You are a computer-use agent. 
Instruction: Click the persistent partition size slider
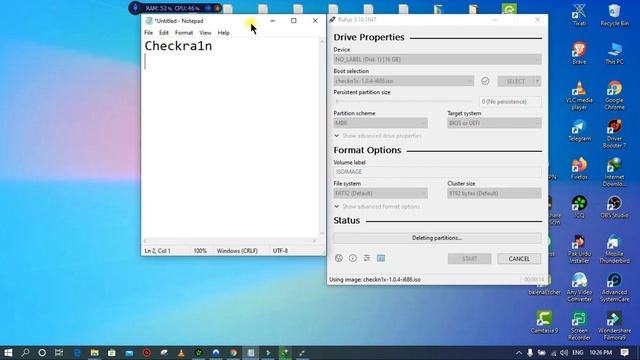(403, 101)
